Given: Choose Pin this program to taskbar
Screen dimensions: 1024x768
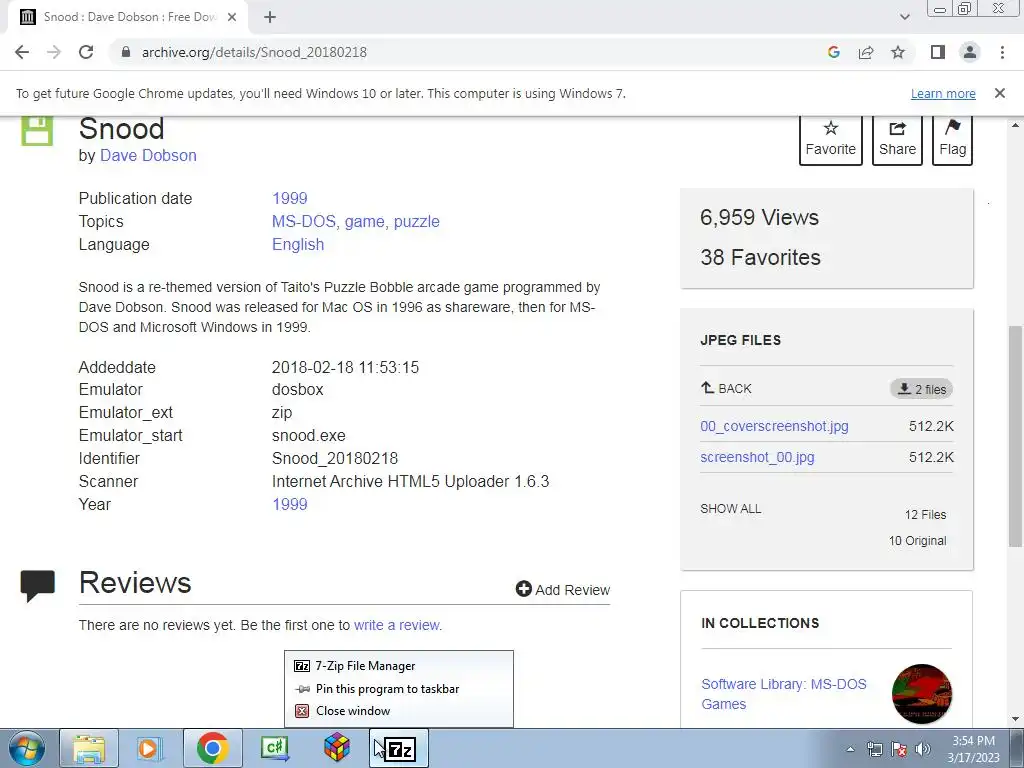Looking at the screenshot, I should [399, 688].
